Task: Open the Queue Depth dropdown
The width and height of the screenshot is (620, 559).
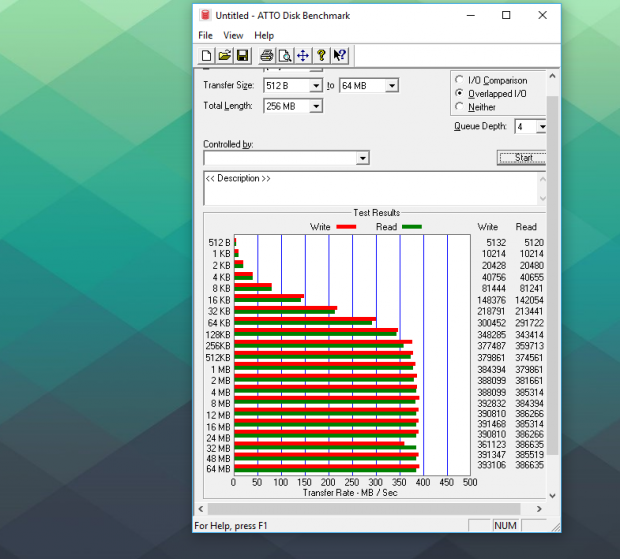Action: click(541, 127)
